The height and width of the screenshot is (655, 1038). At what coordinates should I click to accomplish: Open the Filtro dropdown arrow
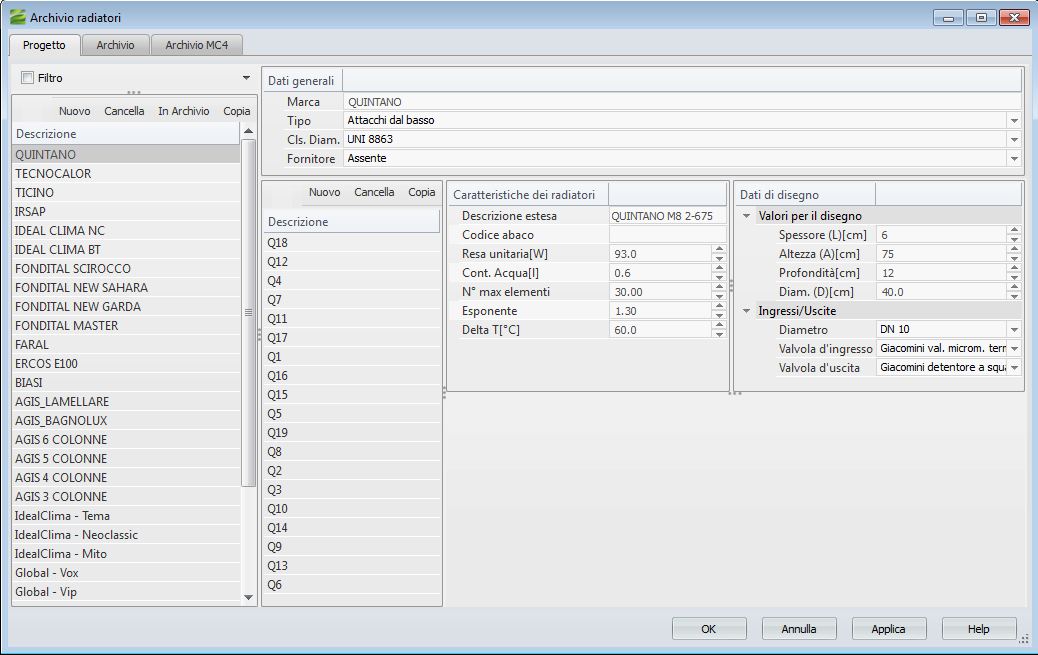point(246,78)
